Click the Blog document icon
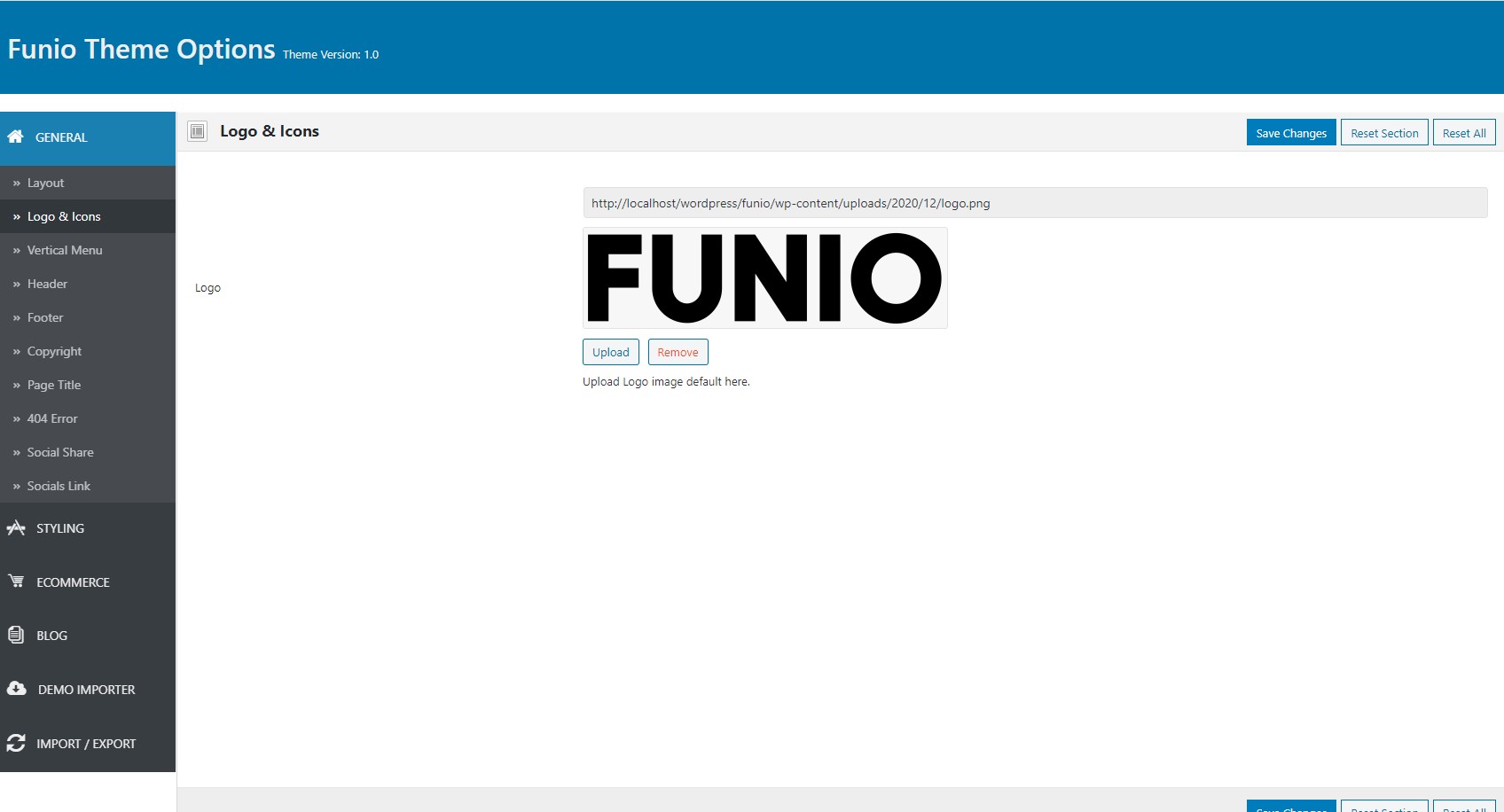The height and width of the screenshot is (812, 1504). click(16, 635)
